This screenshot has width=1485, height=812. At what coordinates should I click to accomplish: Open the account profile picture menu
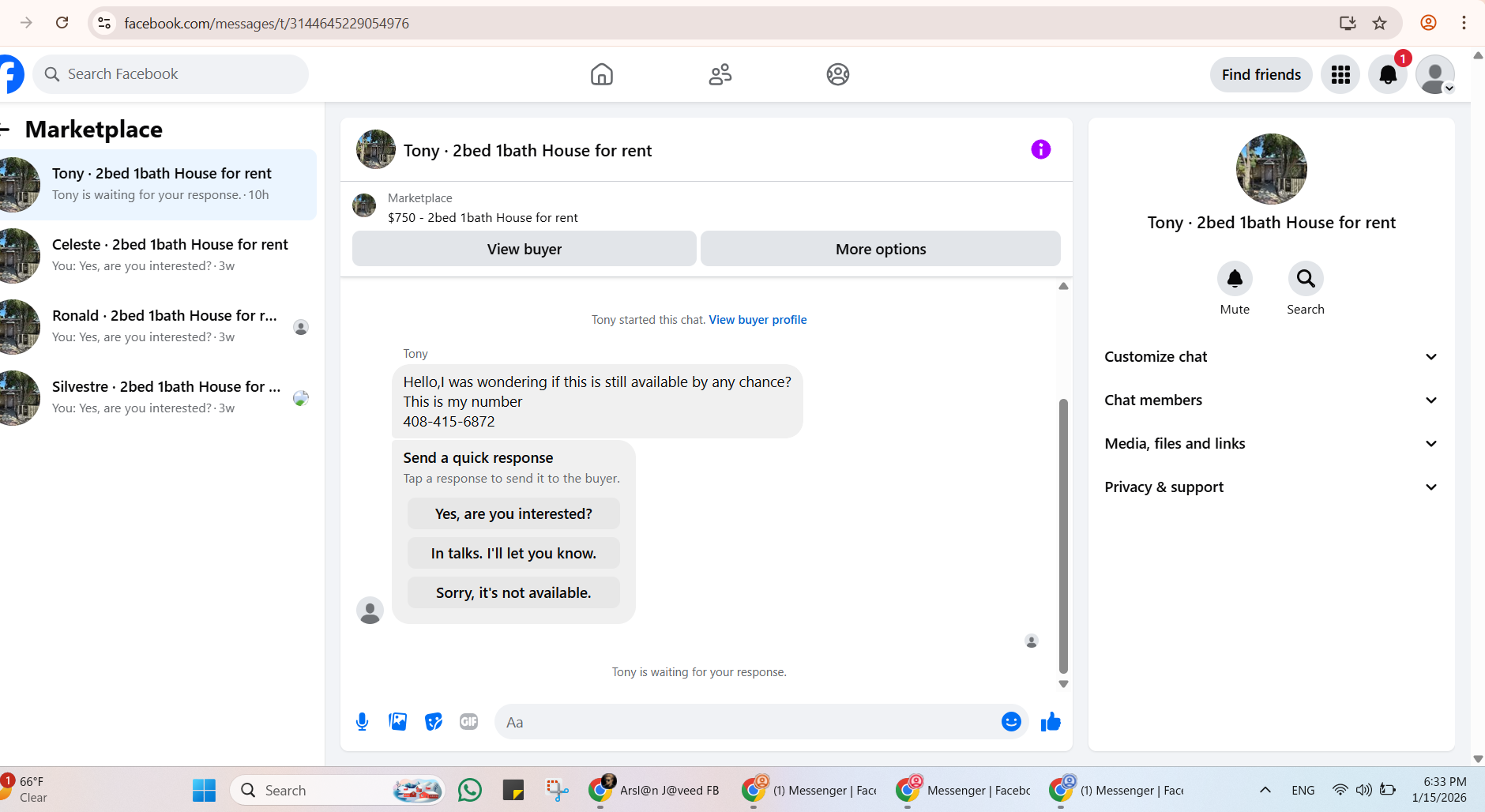[1435, 74]
